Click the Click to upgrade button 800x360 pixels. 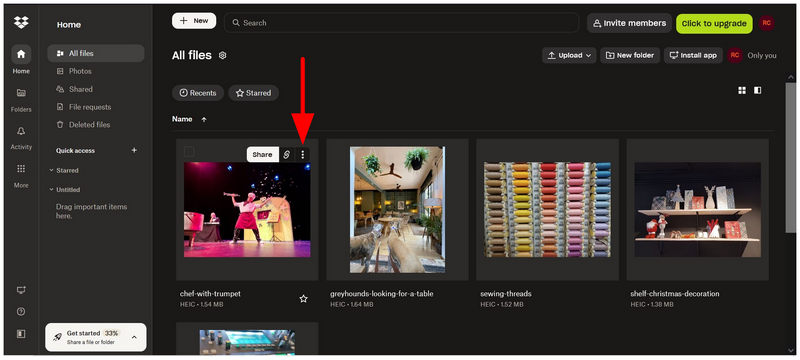point(714,23)
